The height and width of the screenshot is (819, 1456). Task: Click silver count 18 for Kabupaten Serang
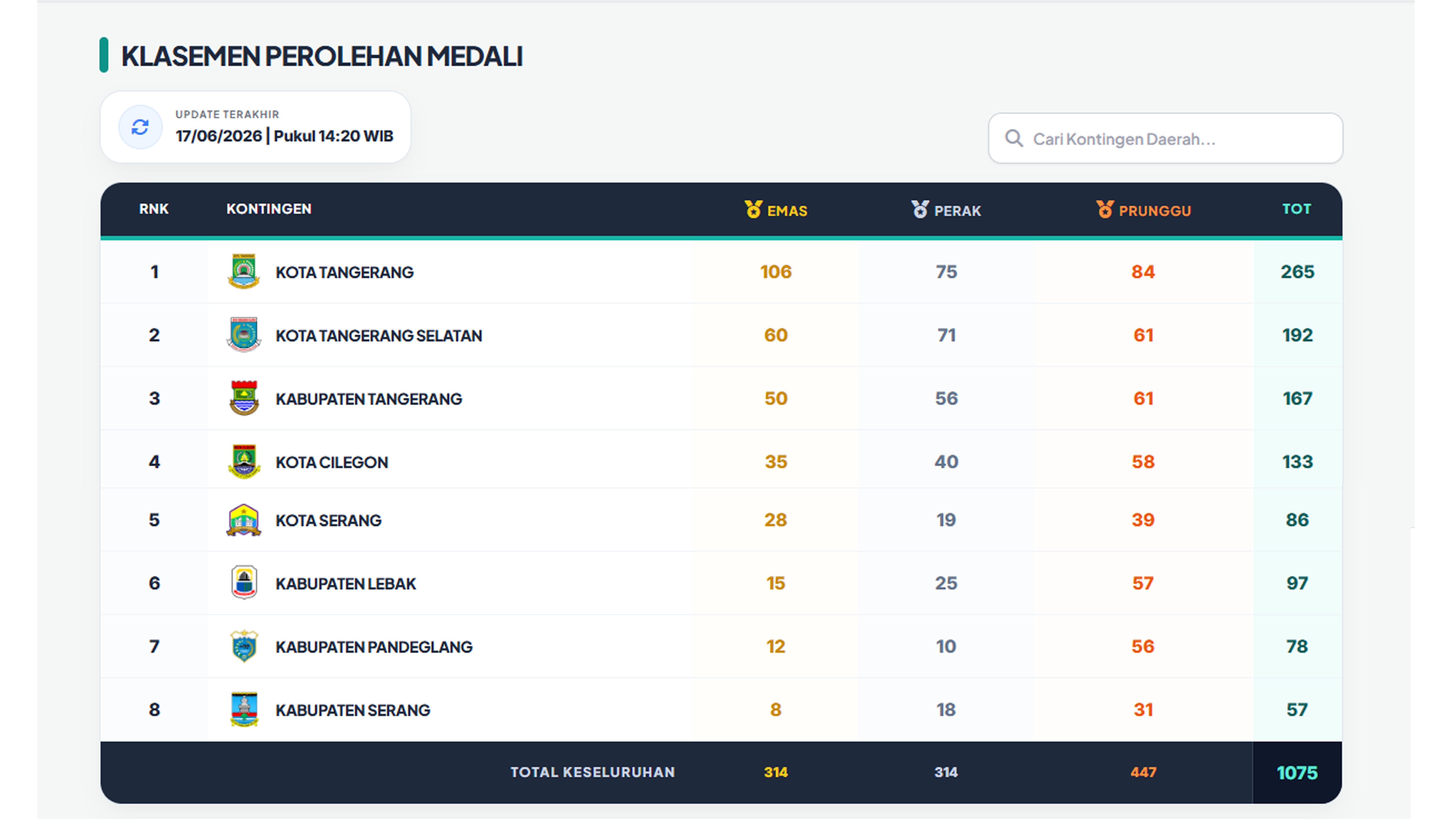tap(946, 710)
